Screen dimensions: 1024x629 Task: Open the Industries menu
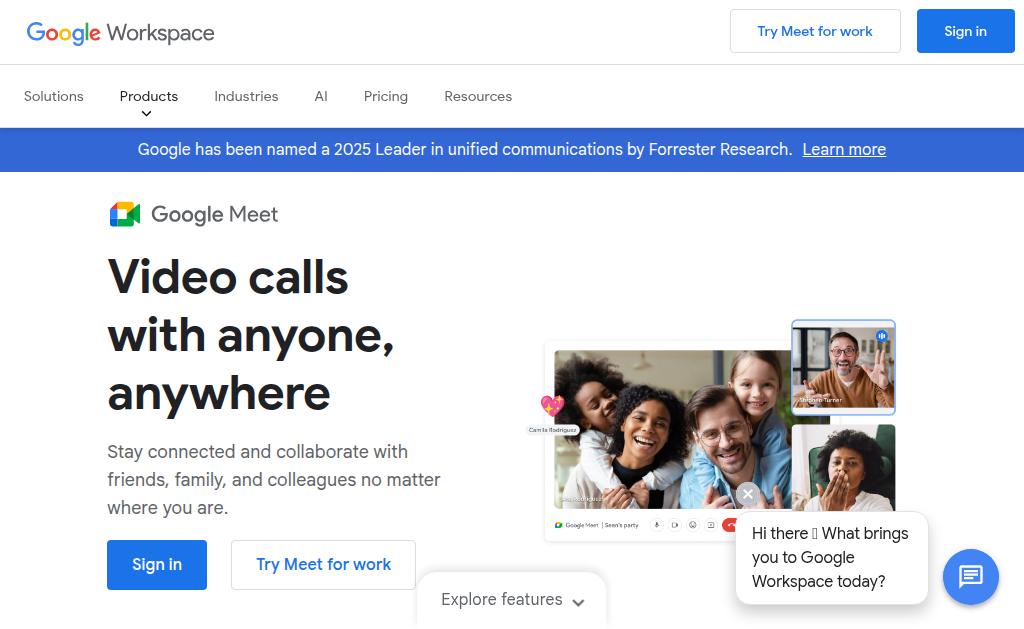(246, 96)
